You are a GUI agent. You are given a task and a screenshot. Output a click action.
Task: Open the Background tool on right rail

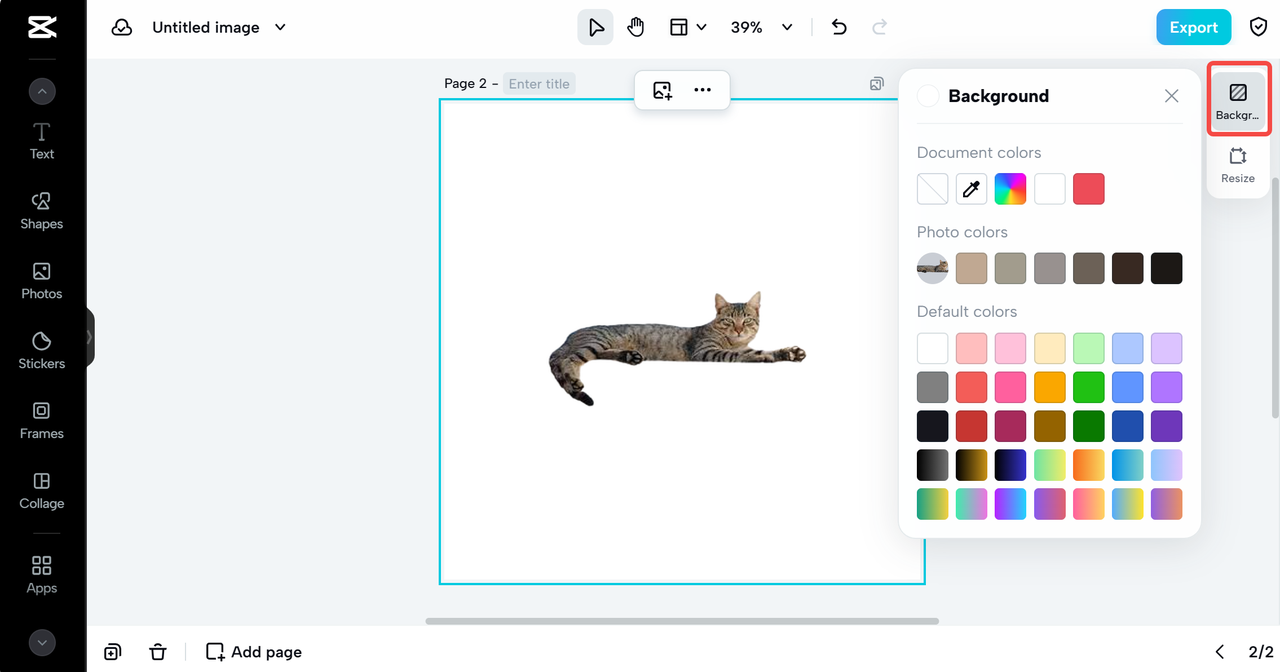pos(1238,101)
